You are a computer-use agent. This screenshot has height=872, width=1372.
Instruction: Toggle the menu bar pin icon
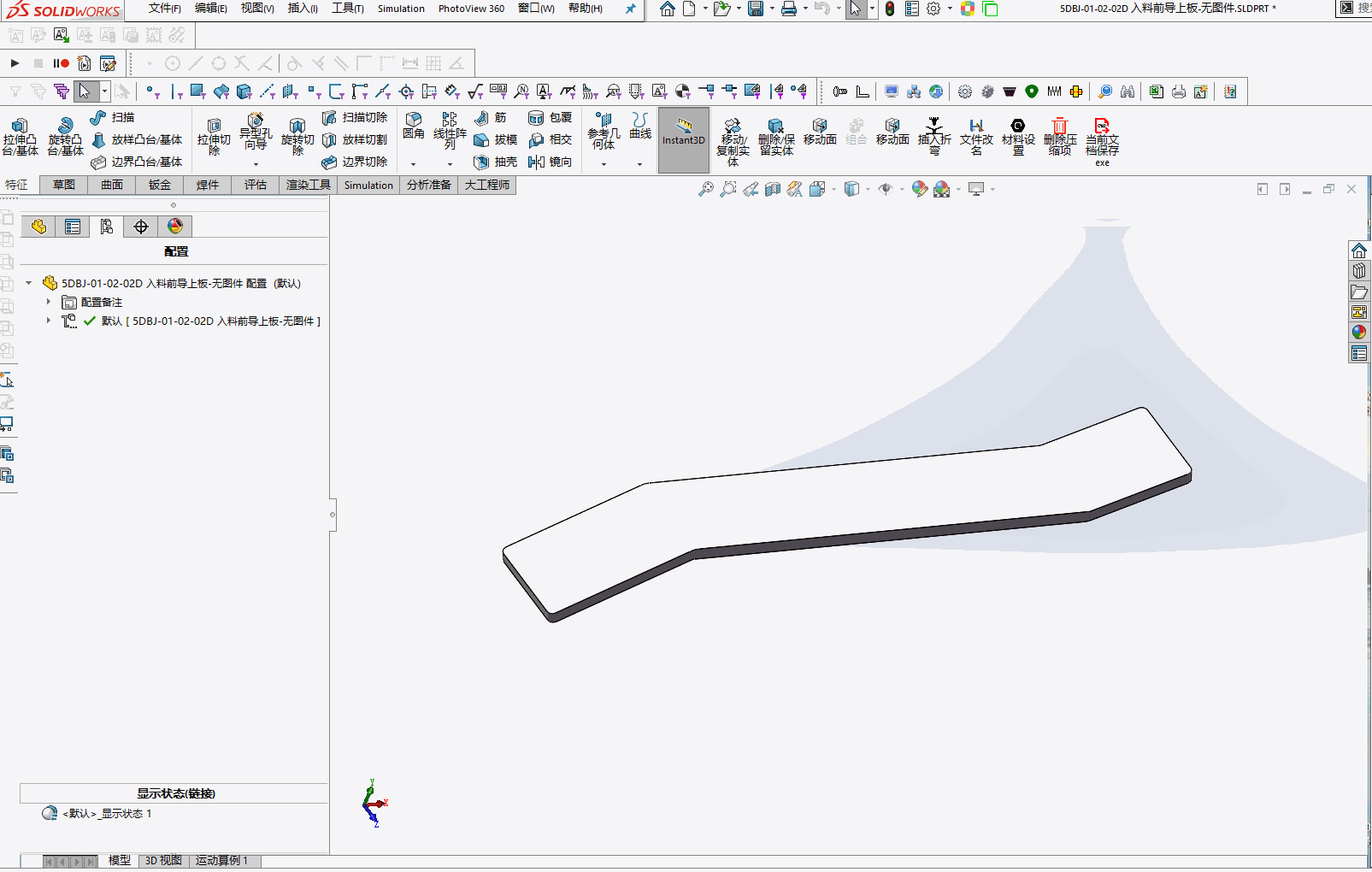click(x=631, y=9)
